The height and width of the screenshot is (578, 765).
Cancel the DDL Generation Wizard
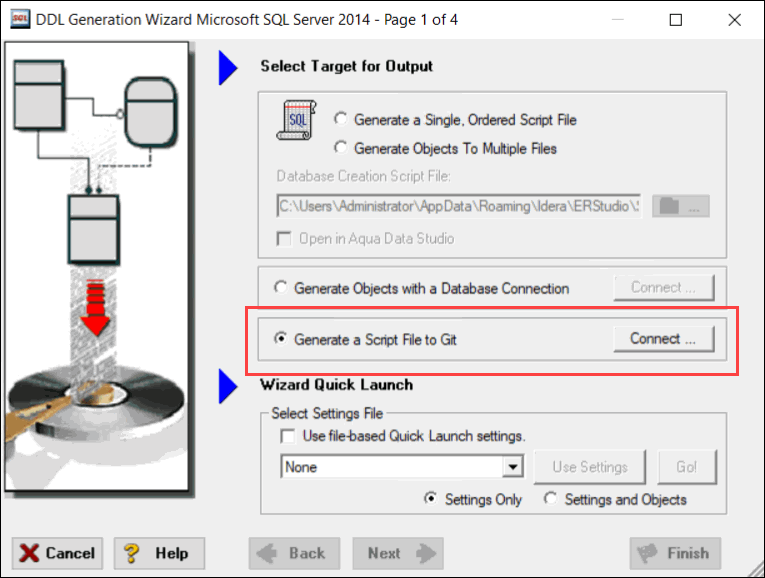[x=58, y=554]
